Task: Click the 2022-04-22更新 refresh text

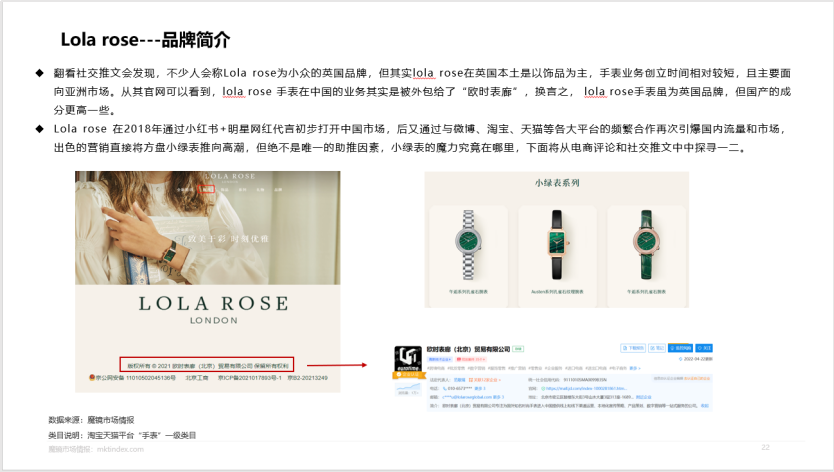Action: (x=698, y=359)
